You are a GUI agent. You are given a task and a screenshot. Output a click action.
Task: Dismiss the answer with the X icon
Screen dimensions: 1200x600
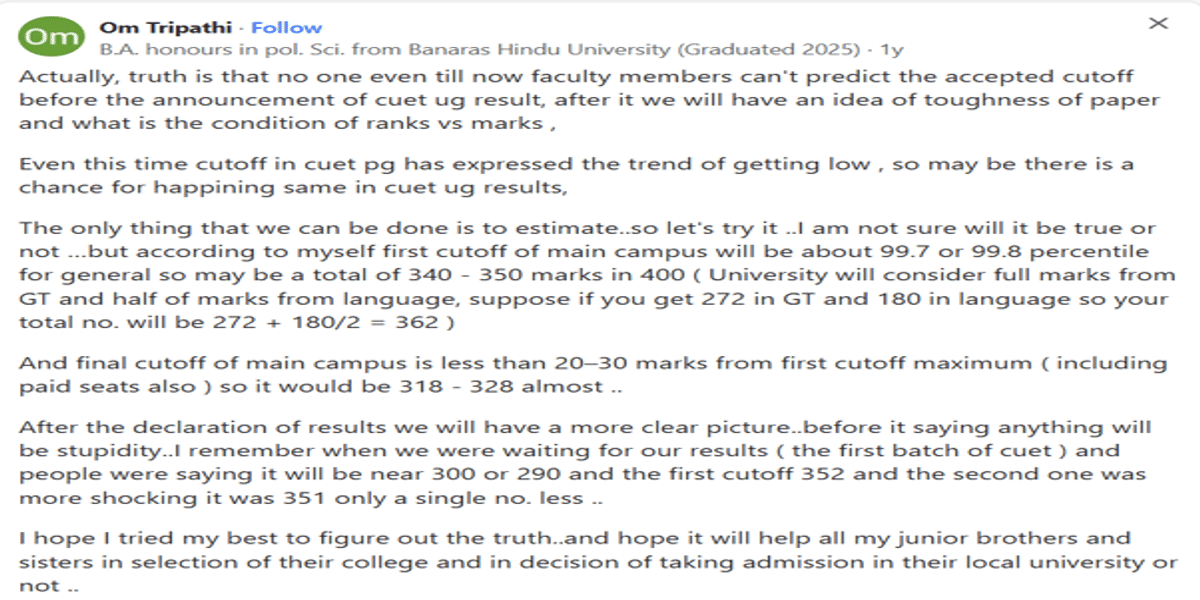1158,23
